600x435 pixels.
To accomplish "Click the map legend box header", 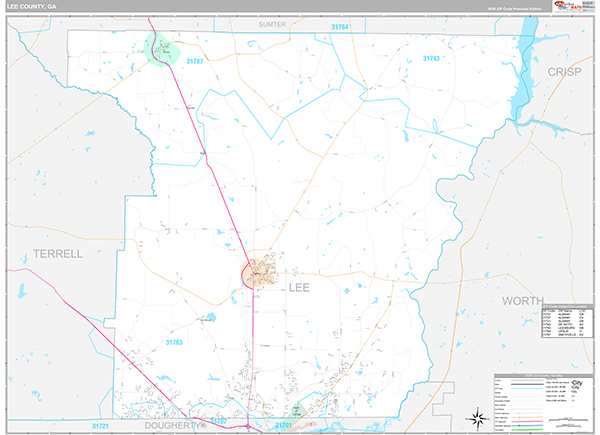I will tap(544, 376).
